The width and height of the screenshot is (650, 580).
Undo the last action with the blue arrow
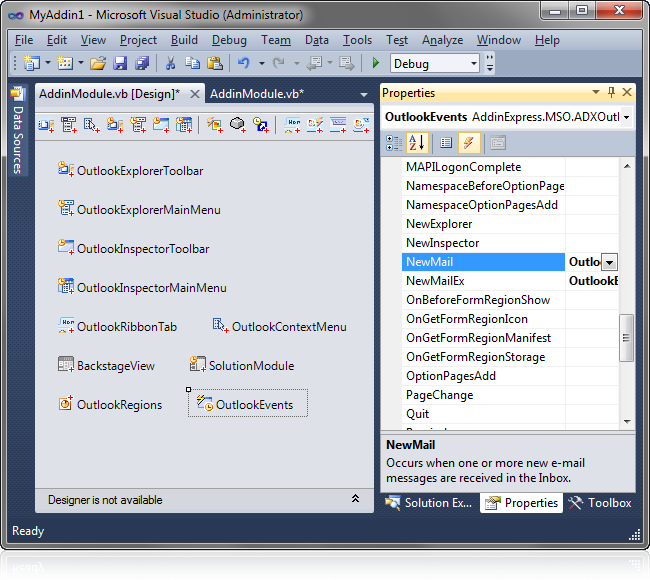pos(244,63)
